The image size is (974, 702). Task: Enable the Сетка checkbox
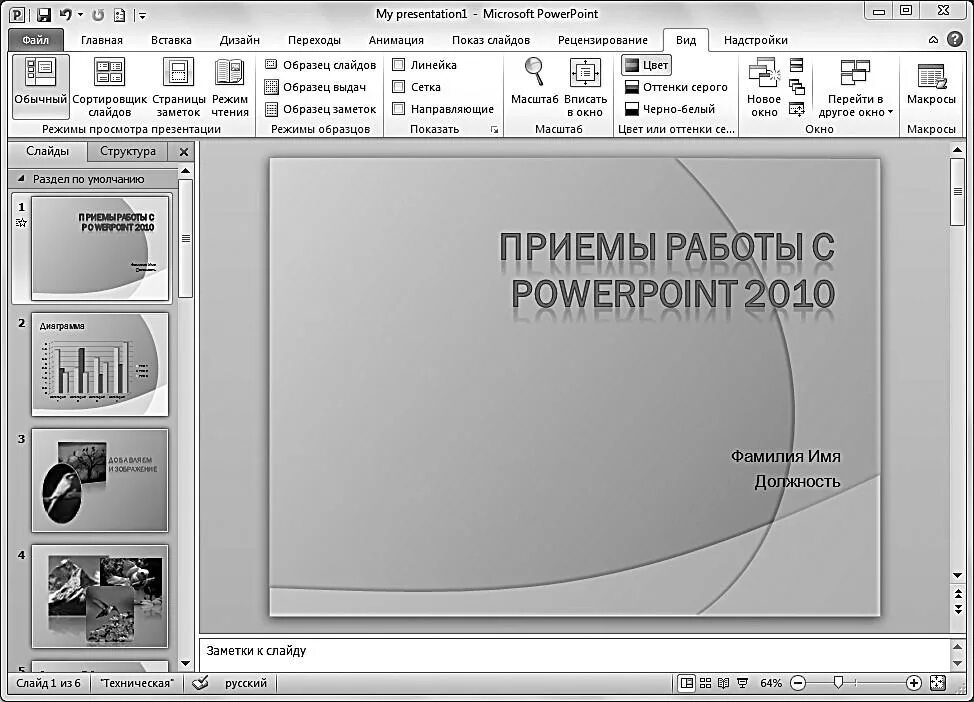point(399,87)
